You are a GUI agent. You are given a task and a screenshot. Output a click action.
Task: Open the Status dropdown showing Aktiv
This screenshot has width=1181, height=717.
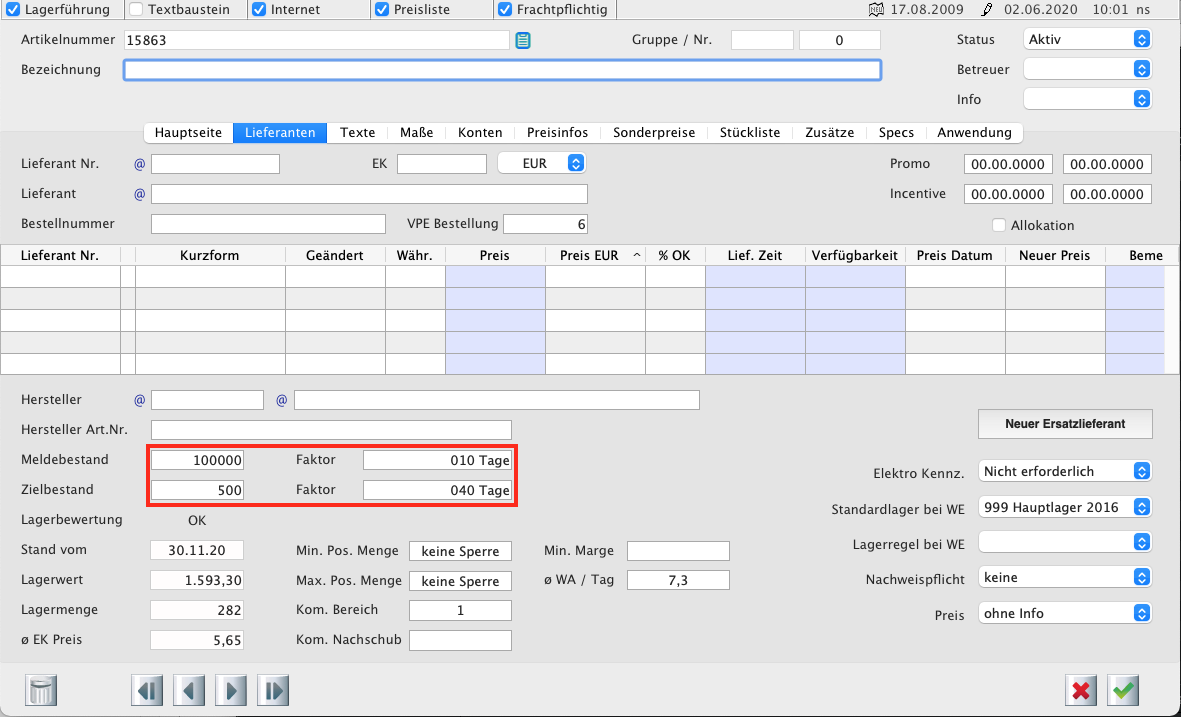pos(1087,39)
